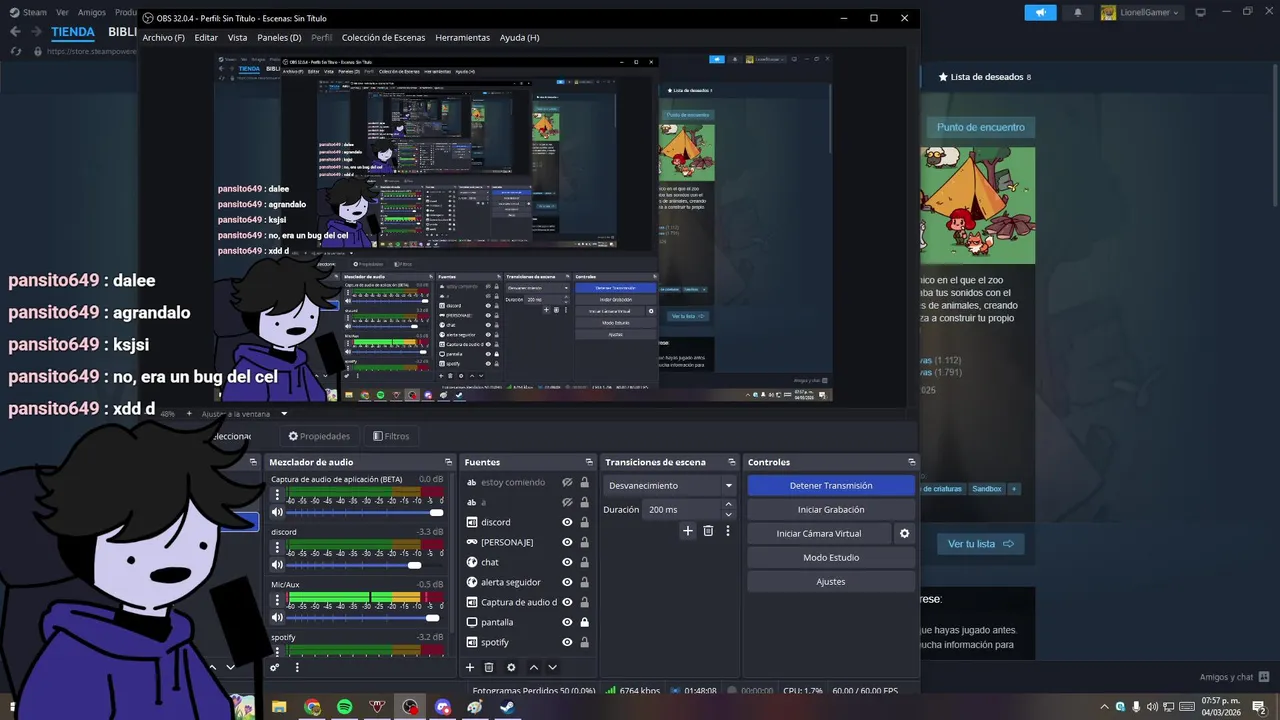Adjust discord volume slider
The image size is (1280, 720).
point(365,565)
